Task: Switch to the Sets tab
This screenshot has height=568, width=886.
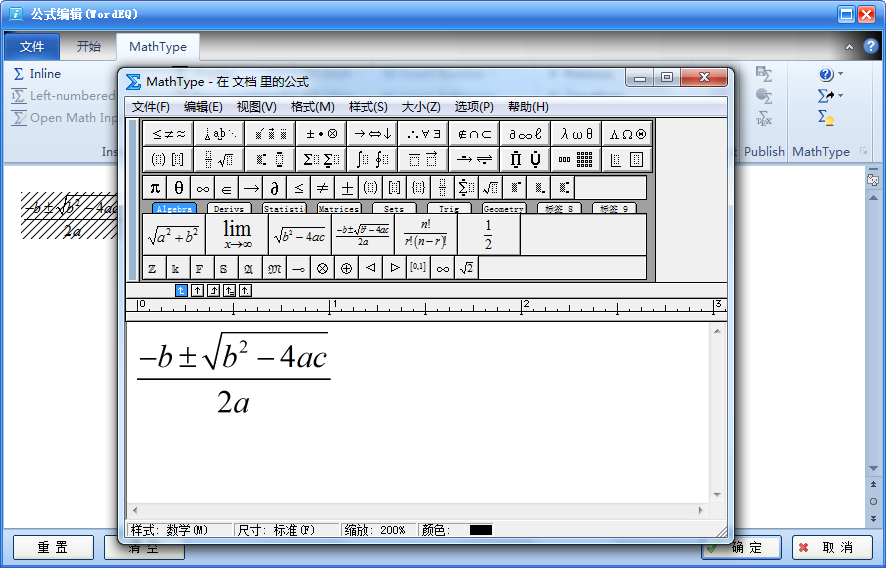Action: tap(394, 209)
